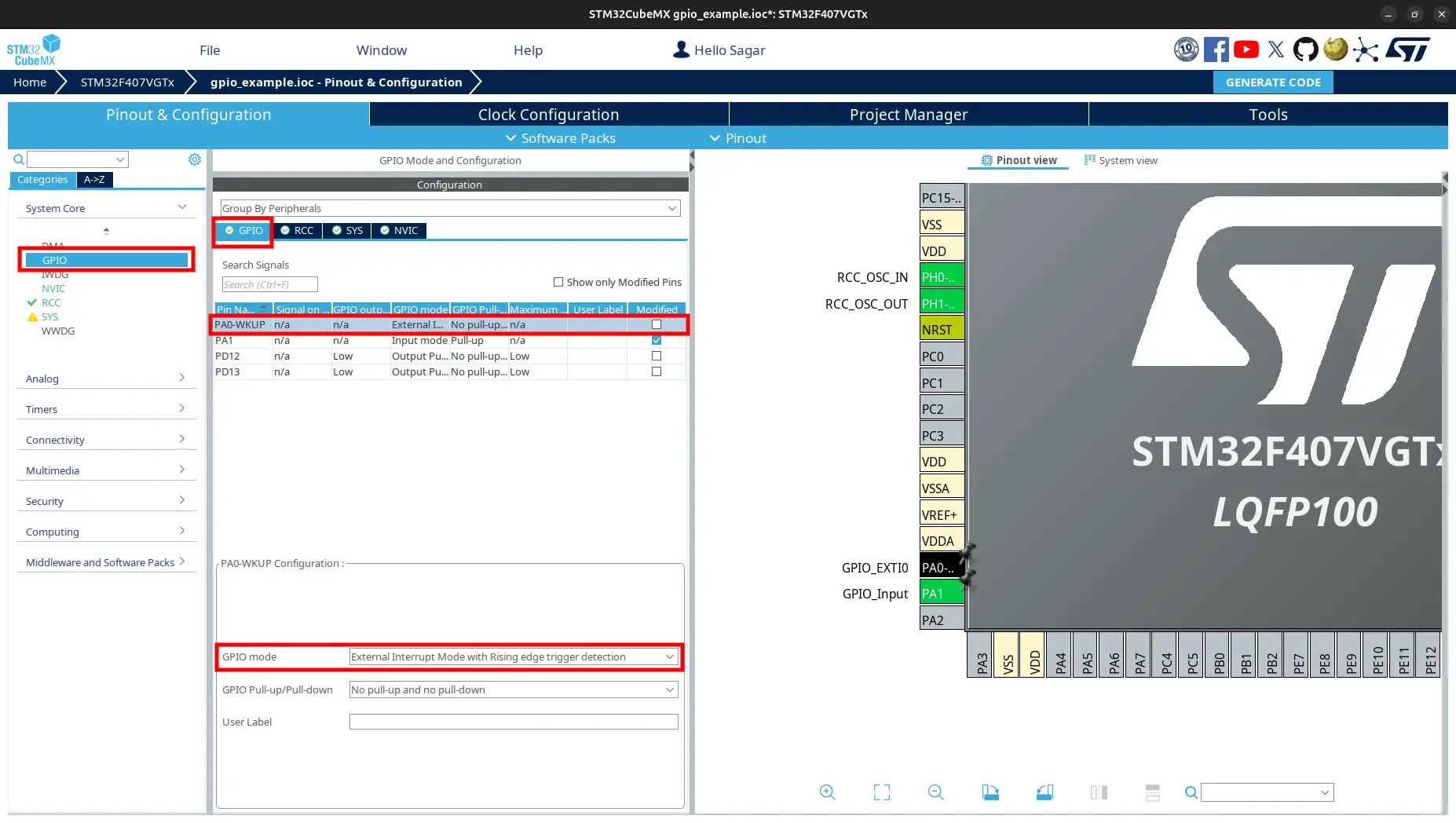
Task: Open the YouTube icon link
Action: tap(1246, 49)
